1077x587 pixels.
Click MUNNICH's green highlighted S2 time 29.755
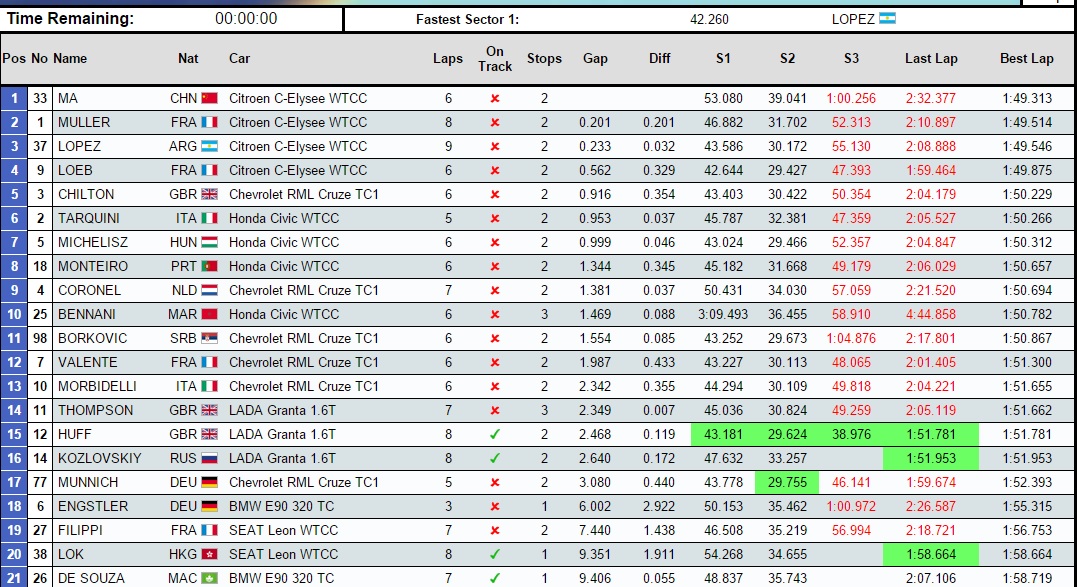click(x=787, y=482)
